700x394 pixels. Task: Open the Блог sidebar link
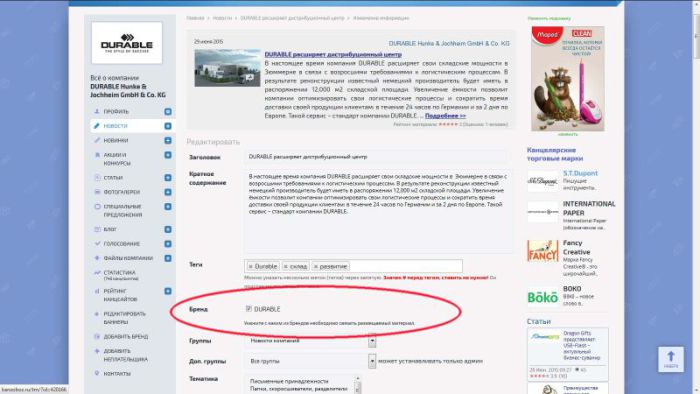(x=110, y=229)
